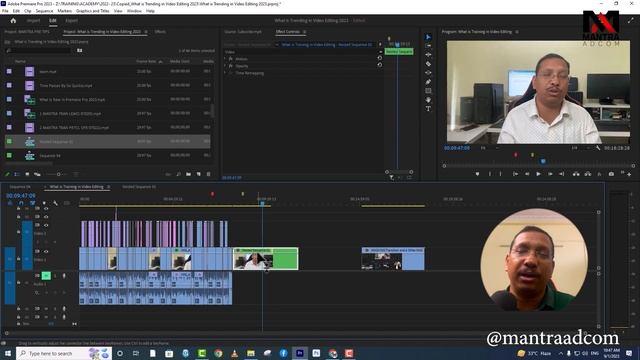Select the Rectangle tool
640x360 pixels.
tap(428, 91)
